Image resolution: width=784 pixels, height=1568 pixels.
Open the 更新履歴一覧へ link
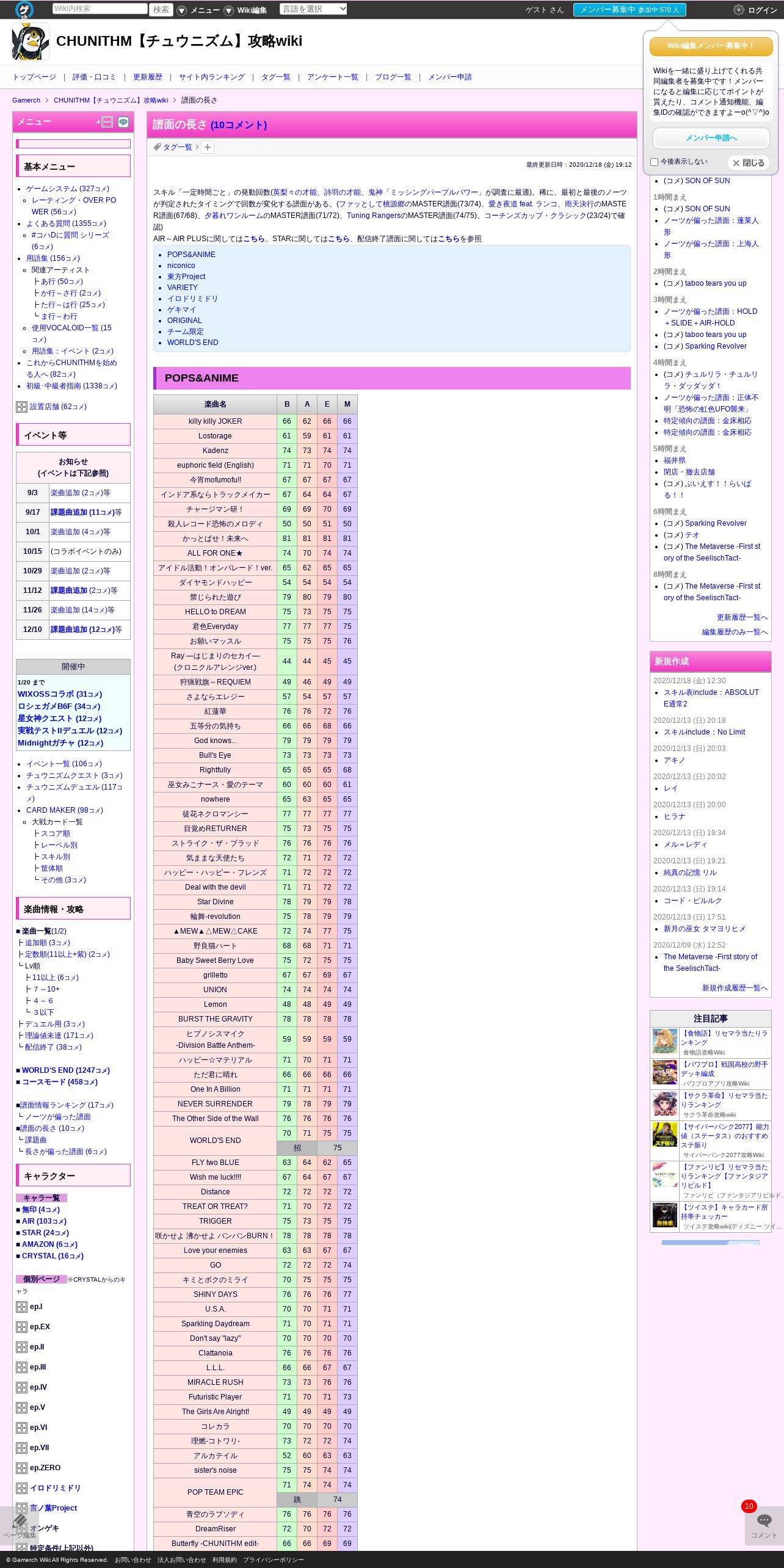pos(742,617)
